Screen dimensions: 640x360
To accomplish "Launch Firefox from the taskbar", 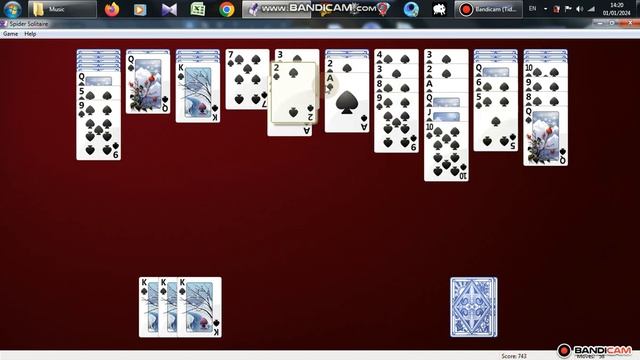I will (111, 9).
